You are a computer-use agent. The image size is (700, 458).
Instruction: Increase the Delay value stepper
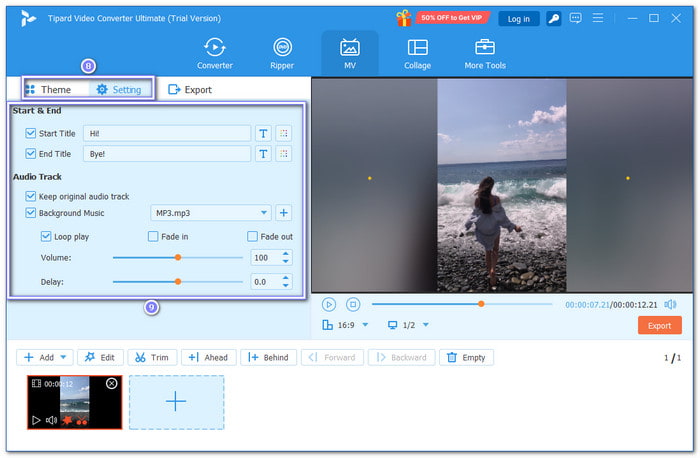point(286,278)
